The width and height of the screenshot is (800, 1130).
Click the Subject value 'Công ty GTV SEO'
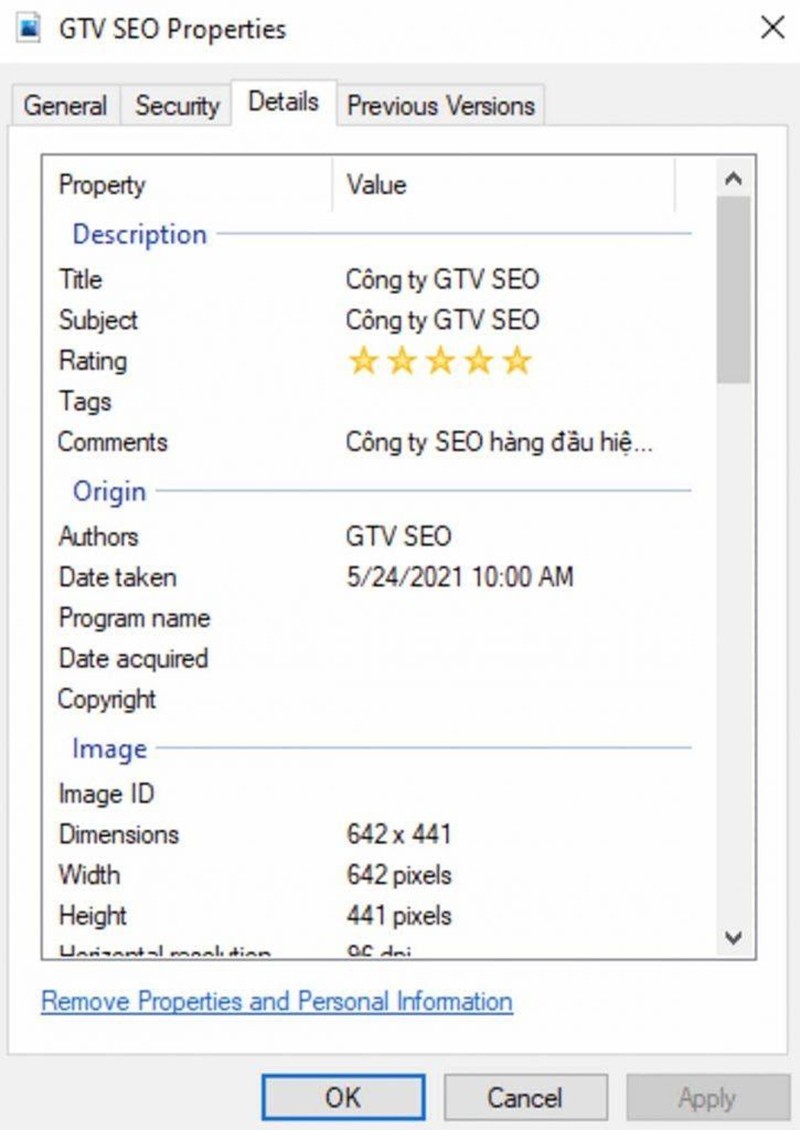tap(443, 320)
